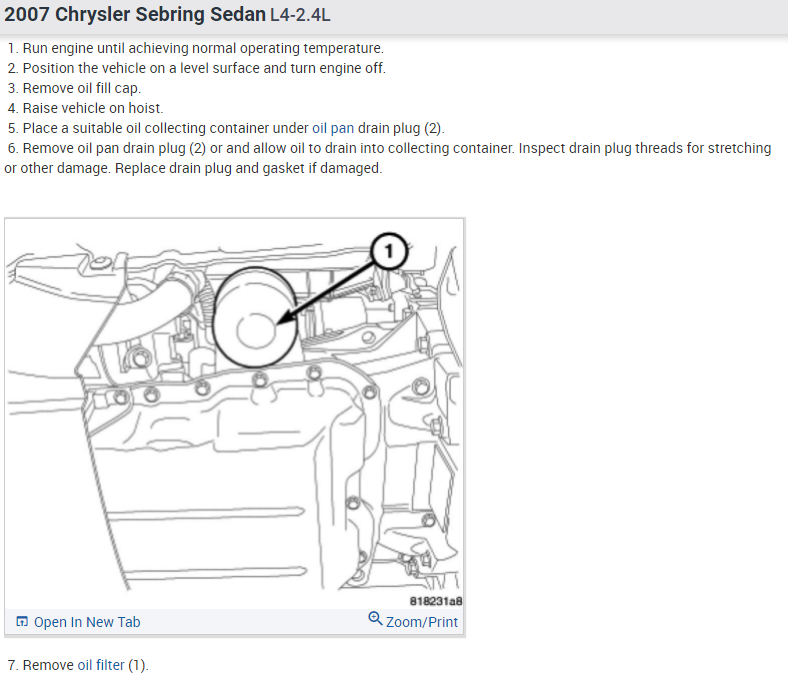Click the '2007 Chrysler Sebring Sedan' heading
The width and height of the screenshot is (788, 677).
tap(135, 15)
